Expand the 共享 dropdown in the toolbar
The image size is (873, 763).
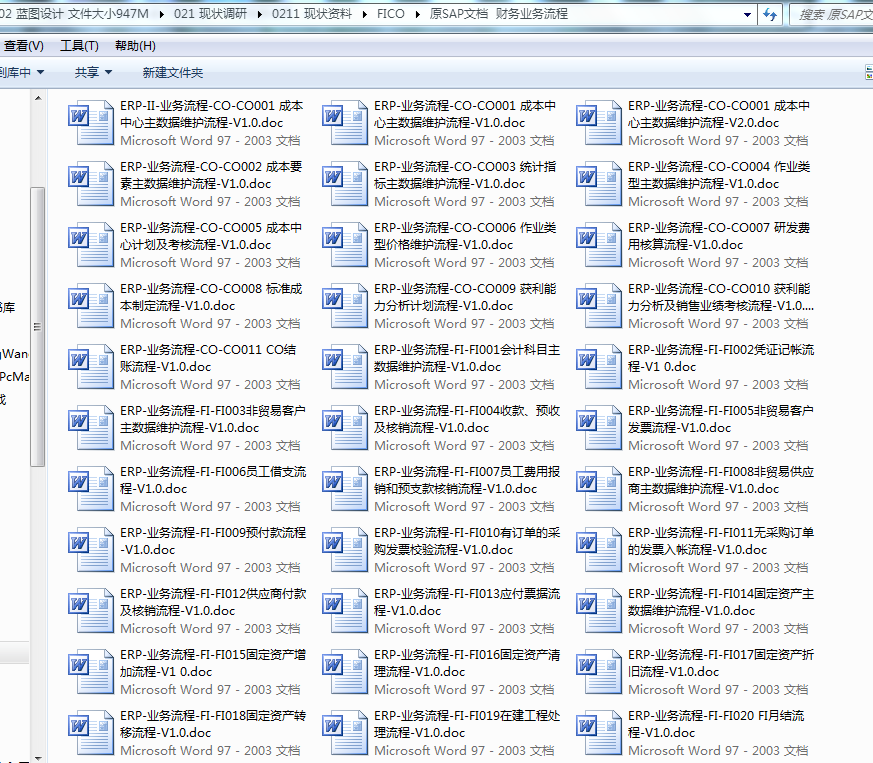pos(93,72)
